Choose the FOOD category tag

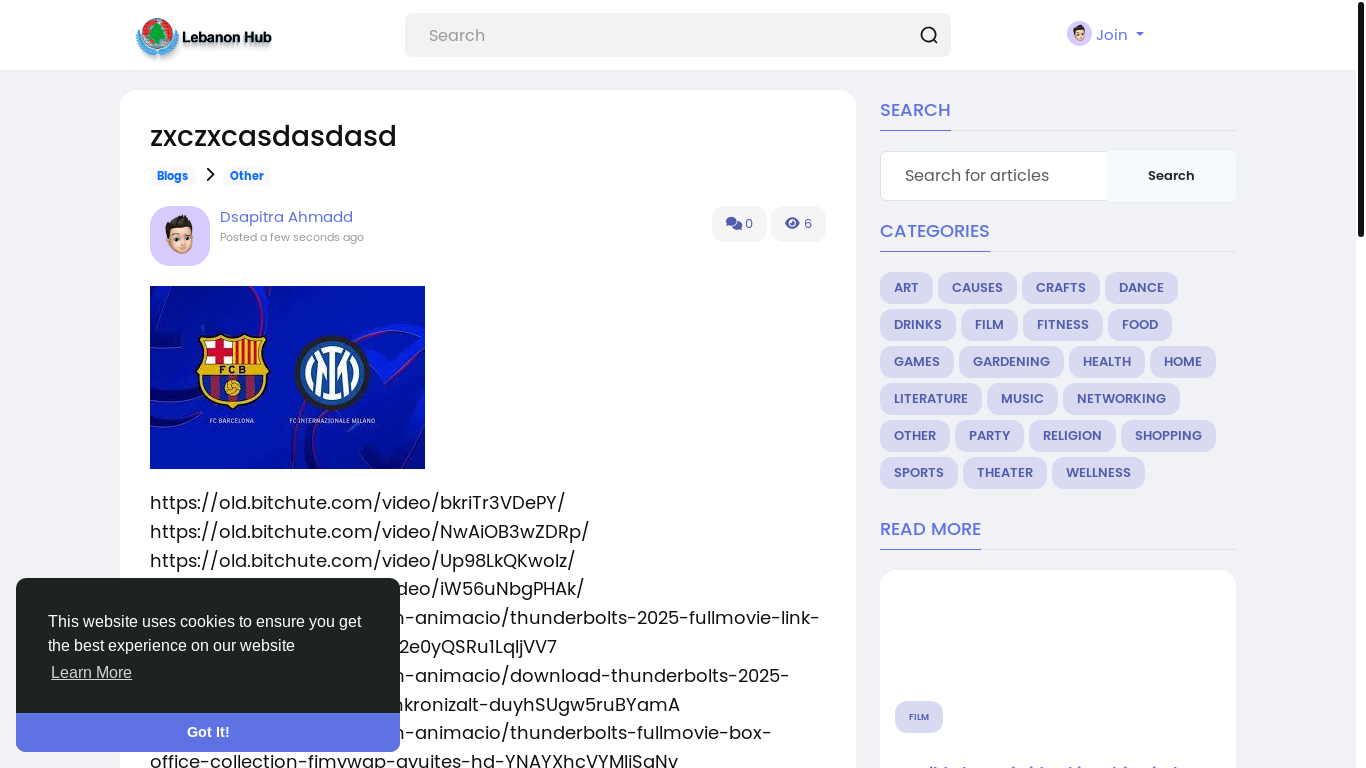tap(1139, 325)
